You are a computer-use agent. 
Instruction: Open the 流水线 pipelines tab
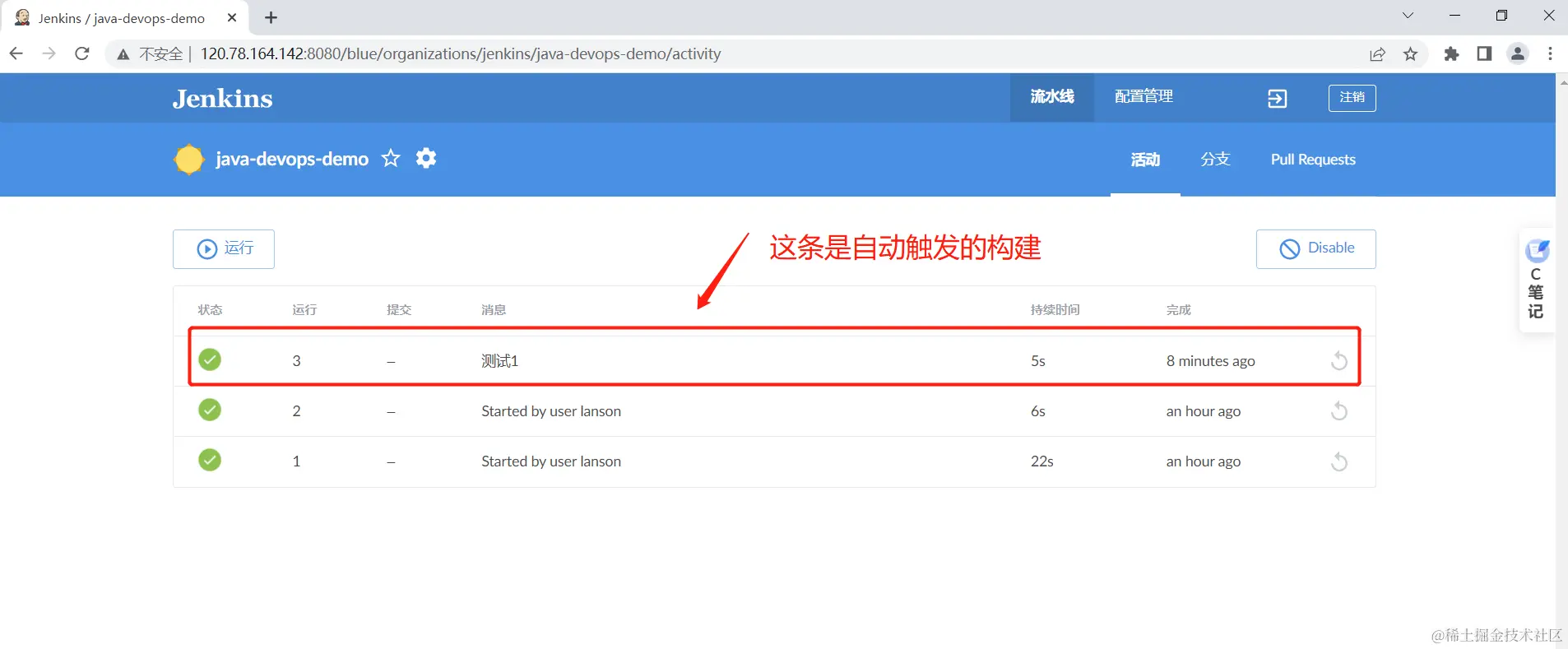tap(1052, 97)
